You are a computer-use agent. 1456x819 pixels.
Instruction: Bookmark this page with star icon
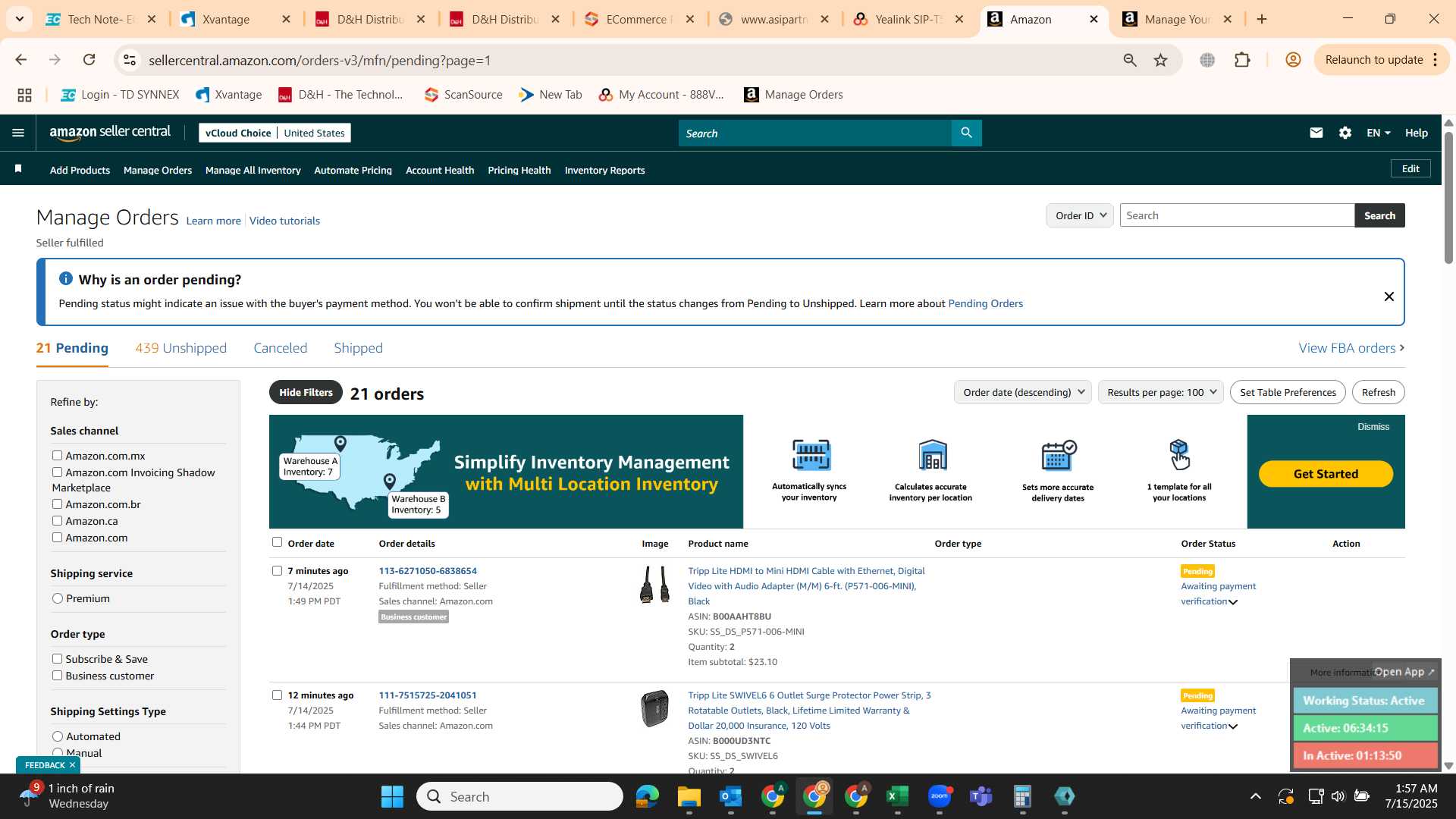pos(1161,60)
